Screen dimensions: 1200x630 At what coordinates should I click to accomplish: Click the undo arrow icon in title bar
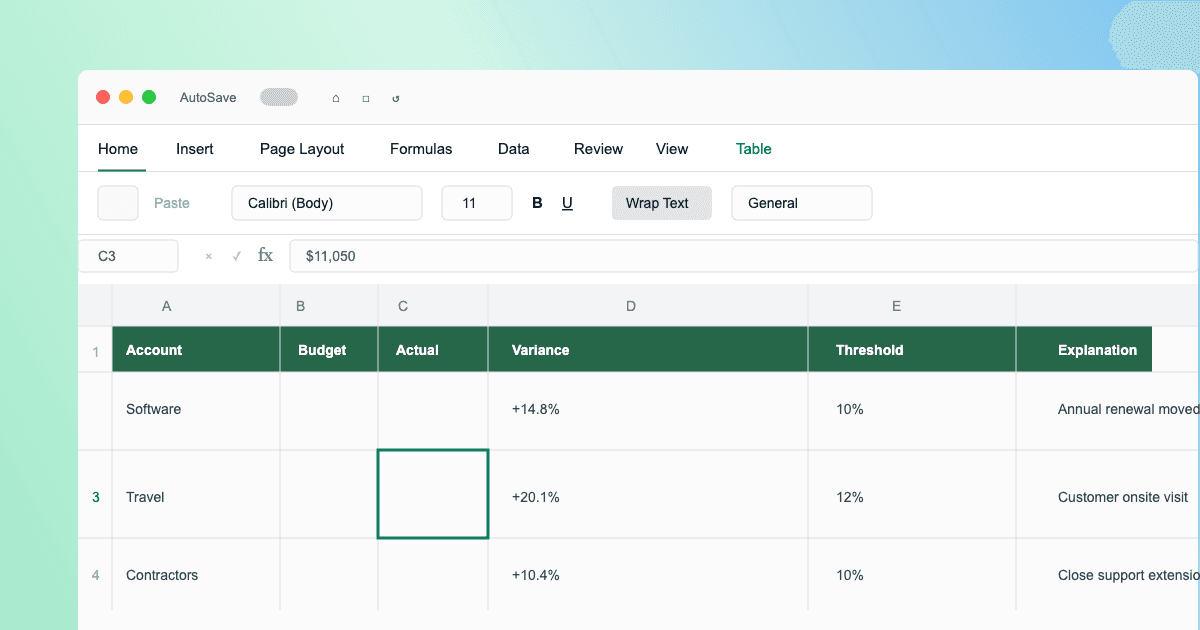(x=396, y=98)
